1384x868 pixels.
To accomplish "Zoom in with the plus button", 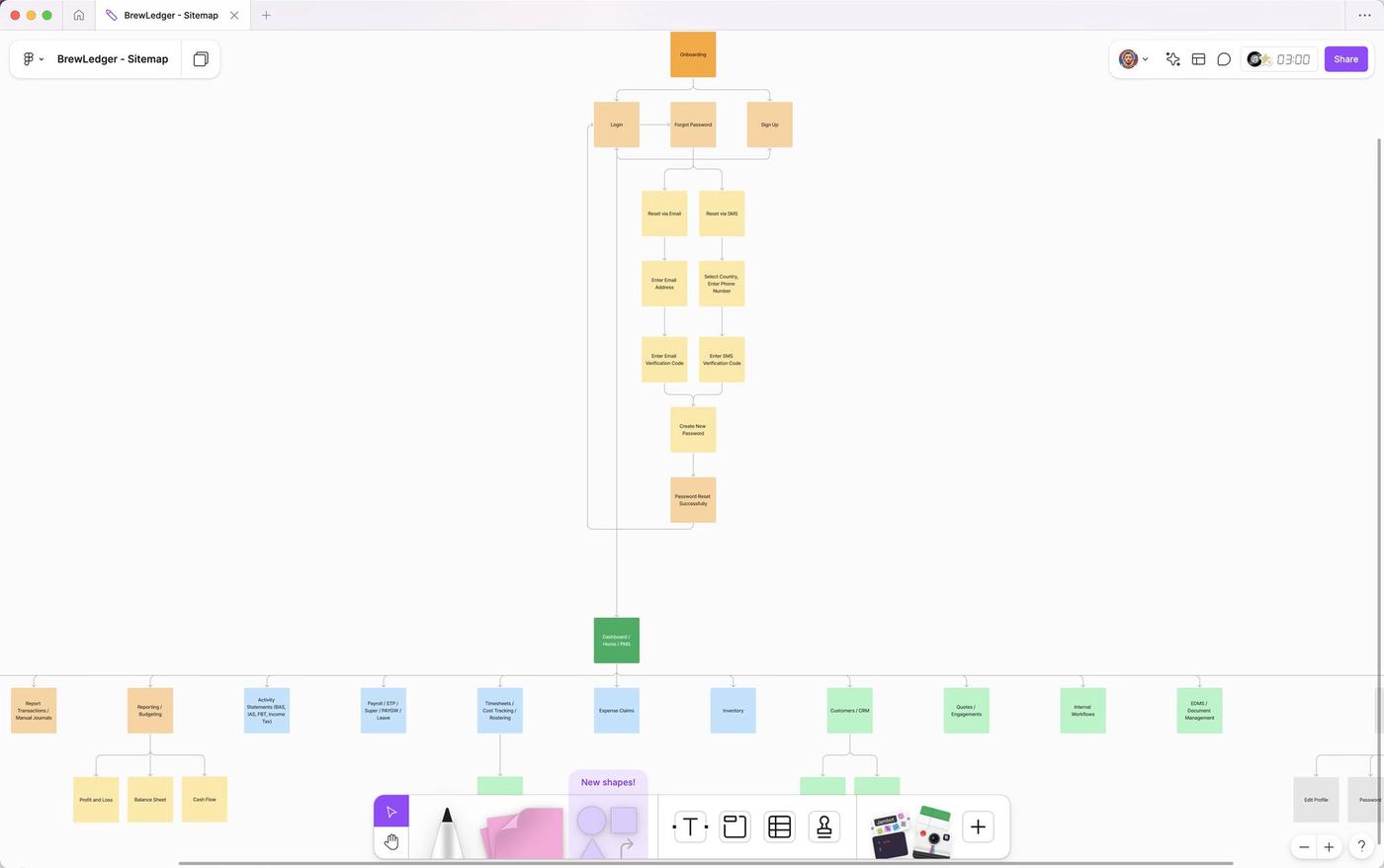I will click(x=1329, y=847).
